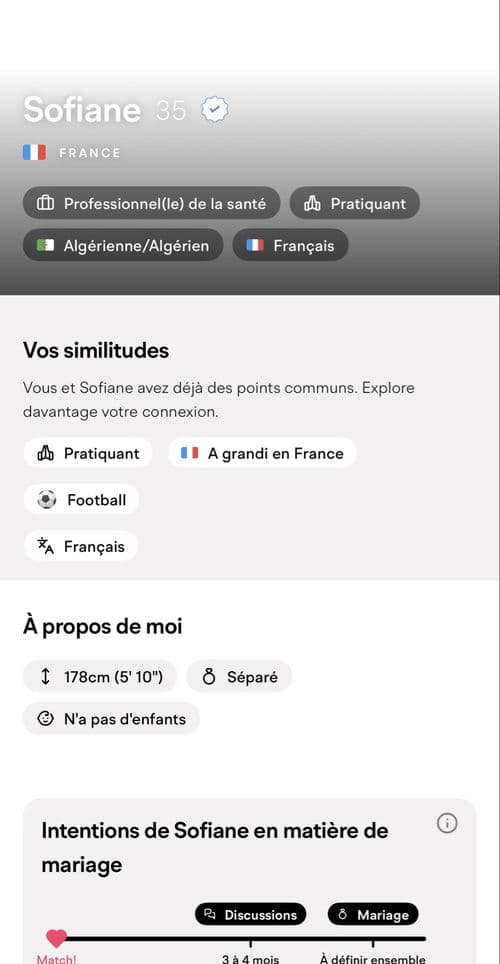The width and height of the screenshot is (500, 964).
Task: Tap the football icon in similarities
Action: click(x=46, y=500)
